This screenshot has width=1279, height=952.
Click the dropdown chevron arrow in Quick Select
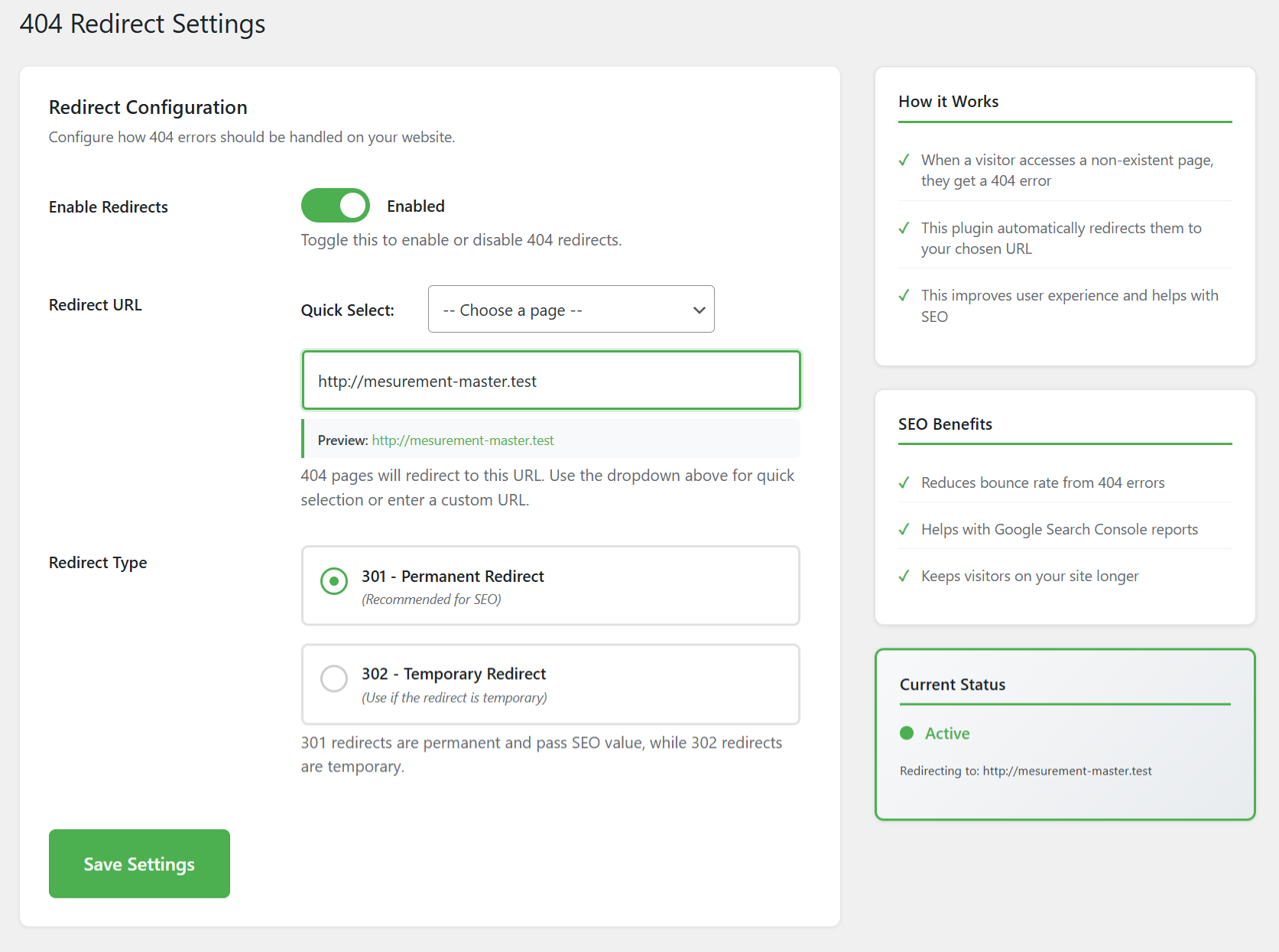699,310
